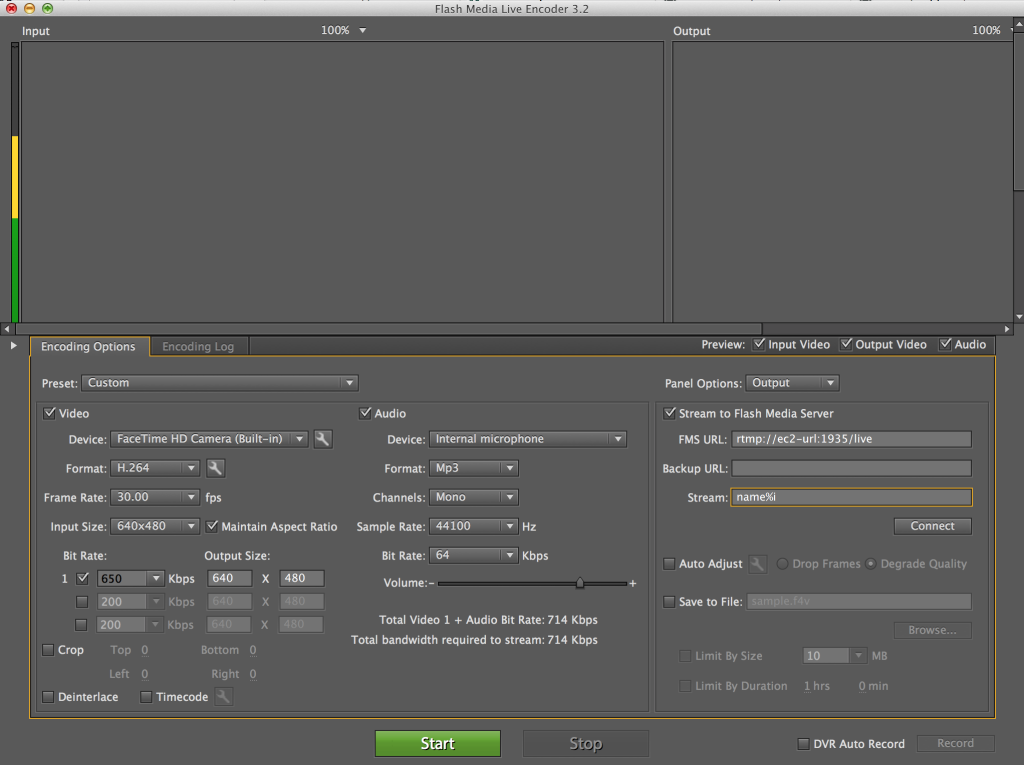Open video device settings wrench icon
The width and height of the screenshot is (1024, 765).
323,439
